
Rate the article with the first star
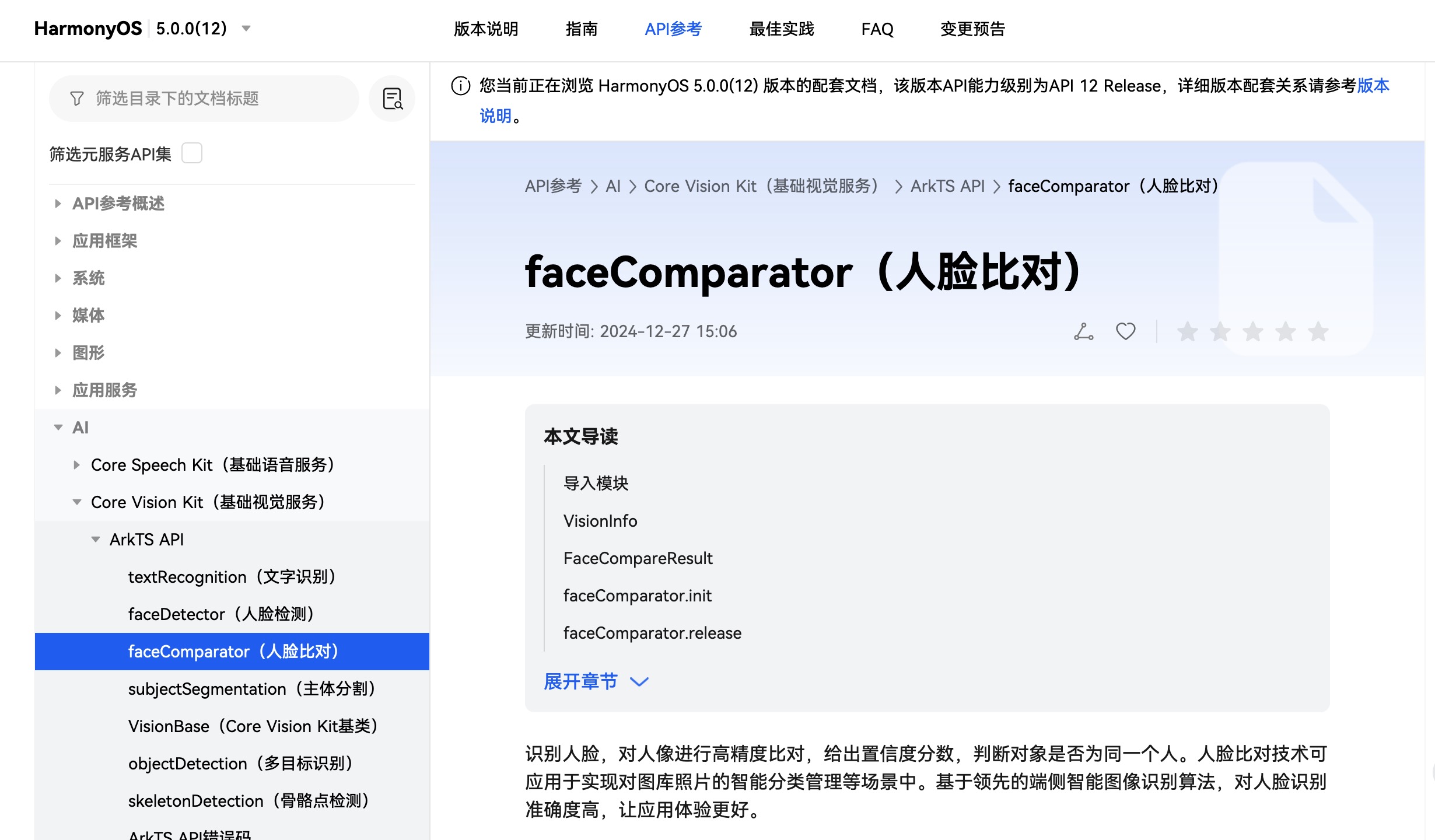(1187, 332)
